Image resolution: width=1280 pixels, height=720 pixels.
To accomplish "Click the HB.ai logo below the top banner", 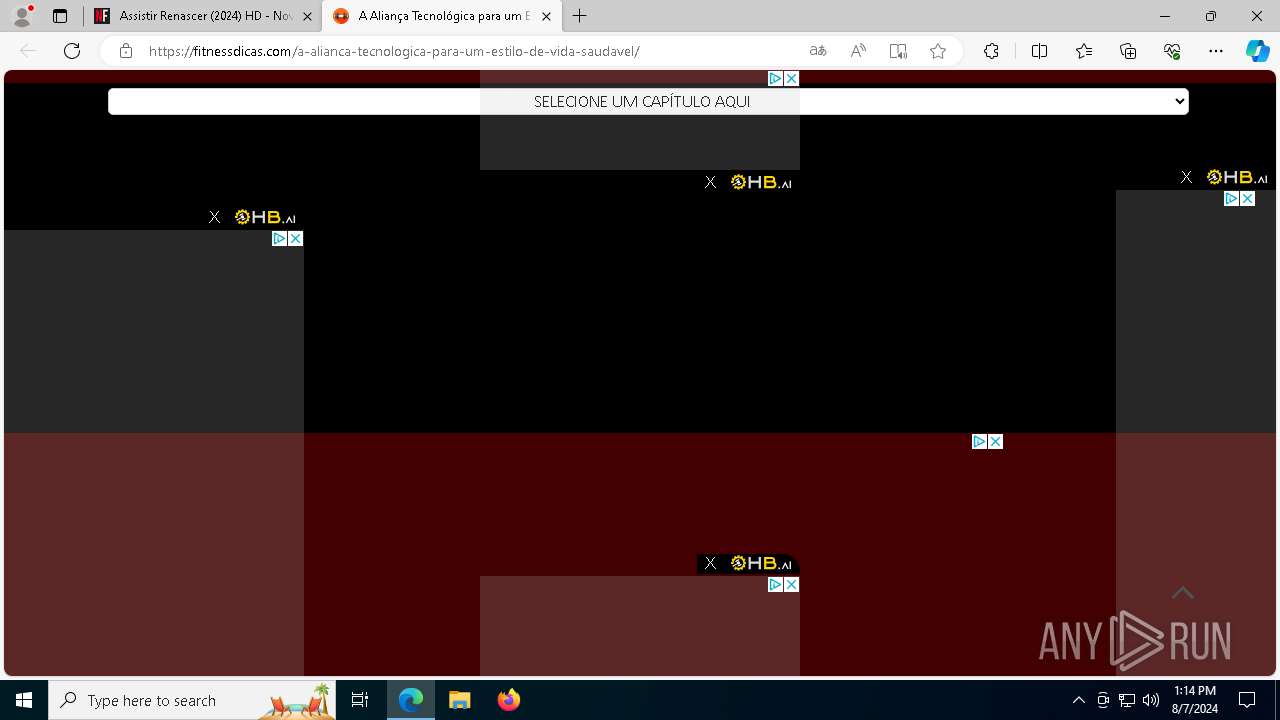I will click(x=761, y=182).
